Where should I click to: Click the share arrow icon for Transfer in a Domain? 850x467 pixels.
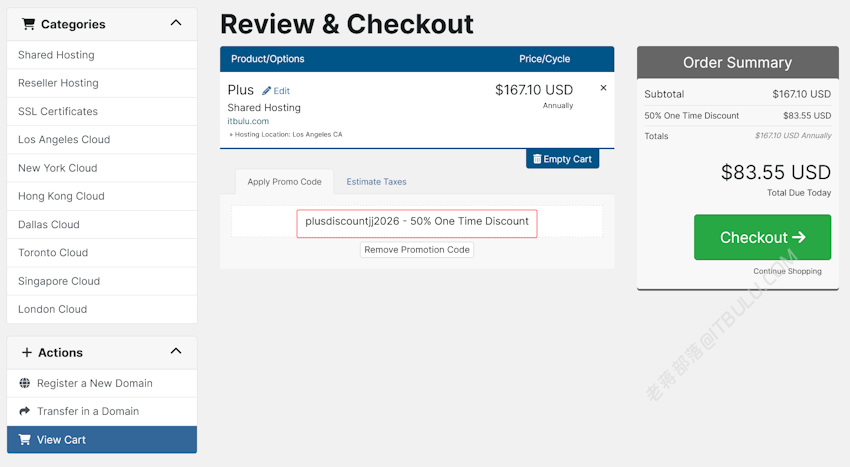pos(25,411)
